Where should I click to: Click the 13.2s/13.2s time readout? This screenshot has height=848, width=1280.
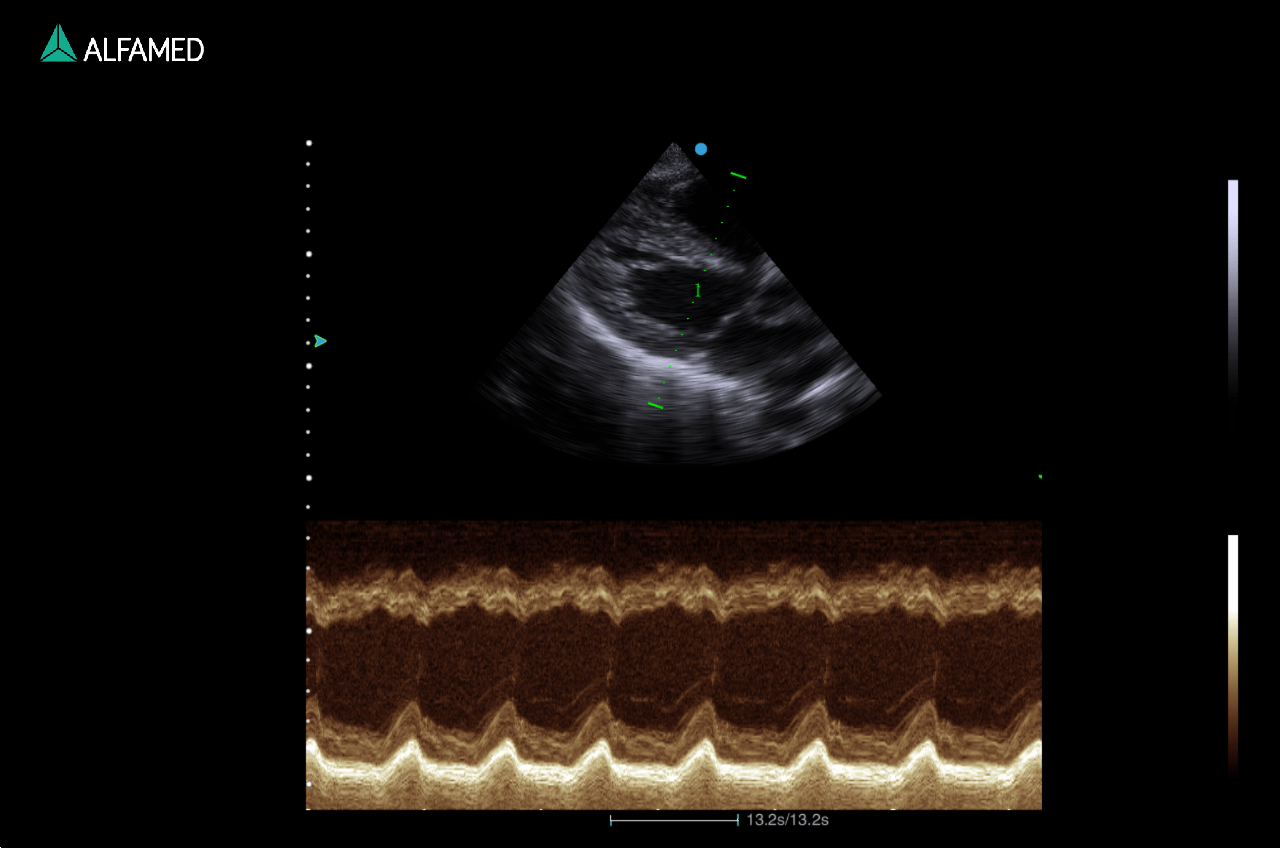[x=788, y=820]
